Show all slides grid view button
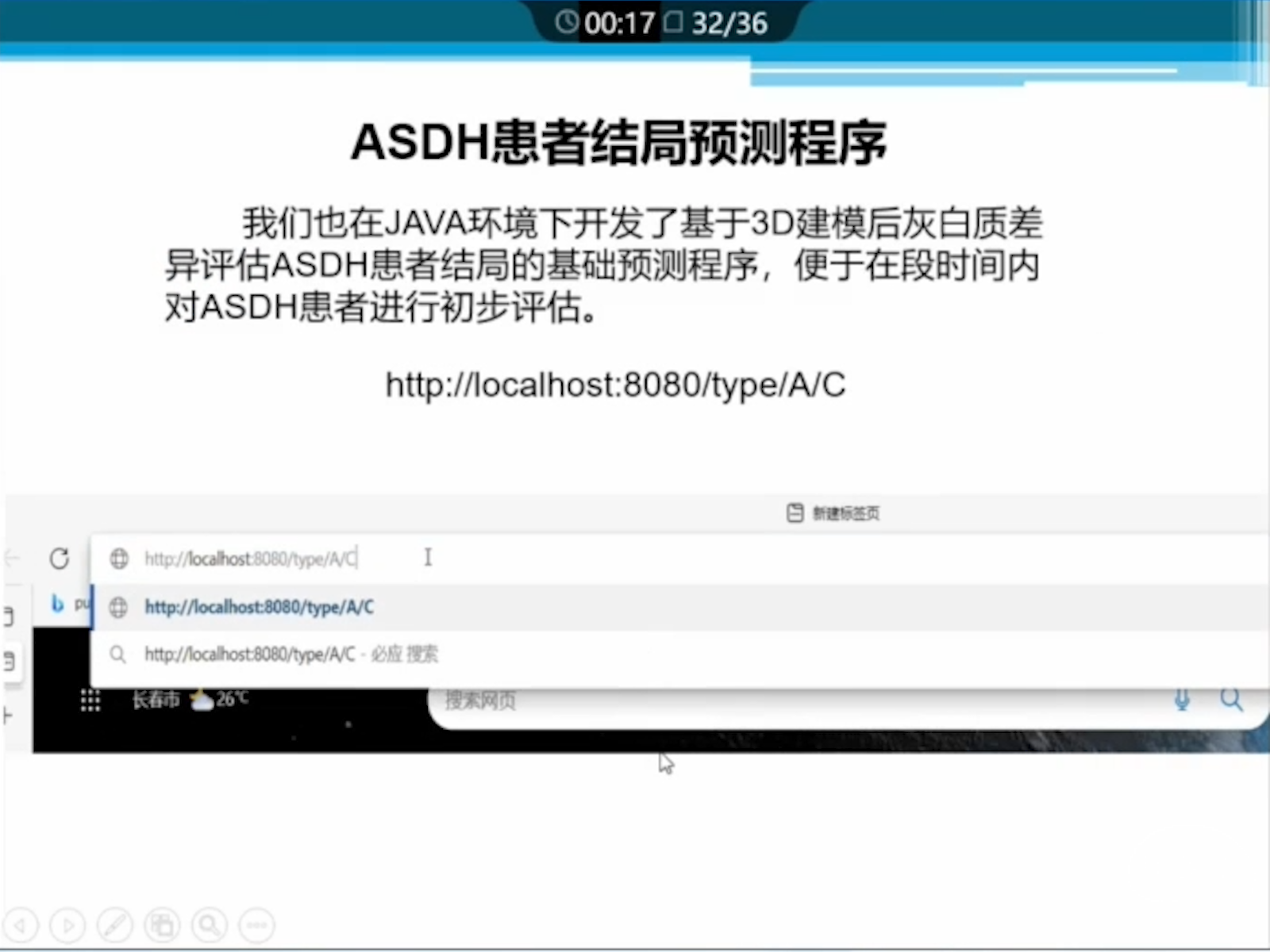The height and width of the screenshot is (952, 1270). click(x=162, y=925)
